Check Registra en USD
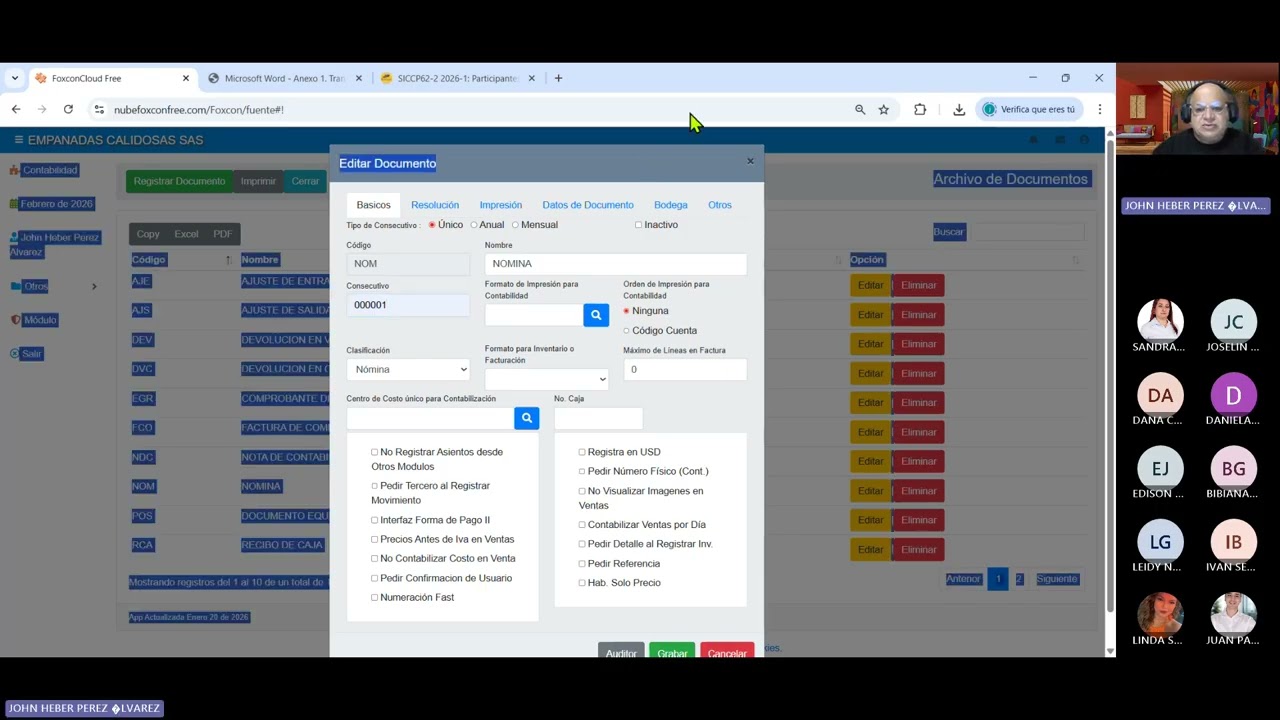 click(x=582, y=452)
